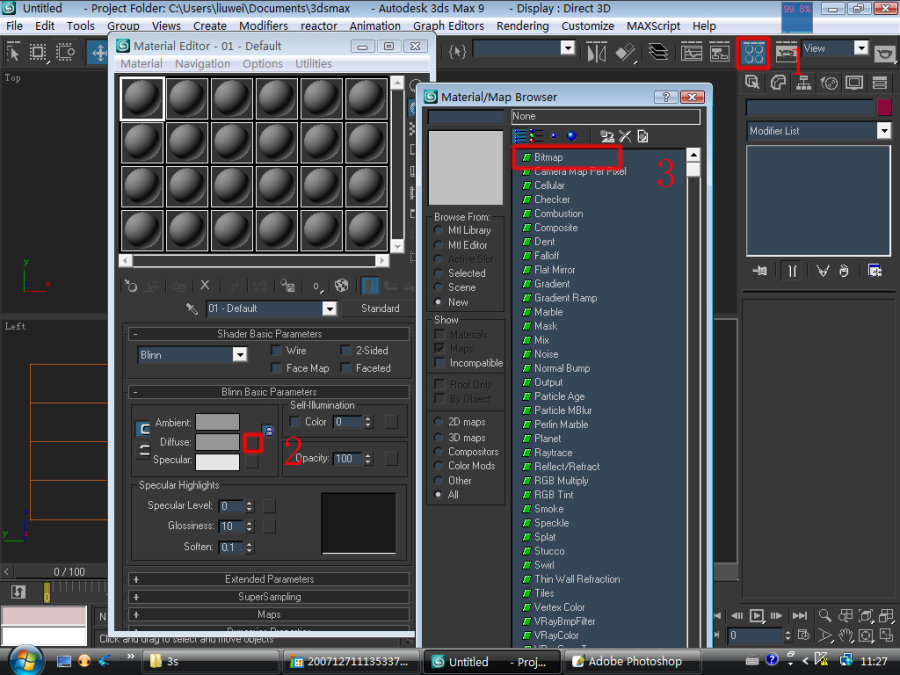Switch to the Utilities command panel tab
This screenshot has width=900, height=675.
[x=880, y=83]
